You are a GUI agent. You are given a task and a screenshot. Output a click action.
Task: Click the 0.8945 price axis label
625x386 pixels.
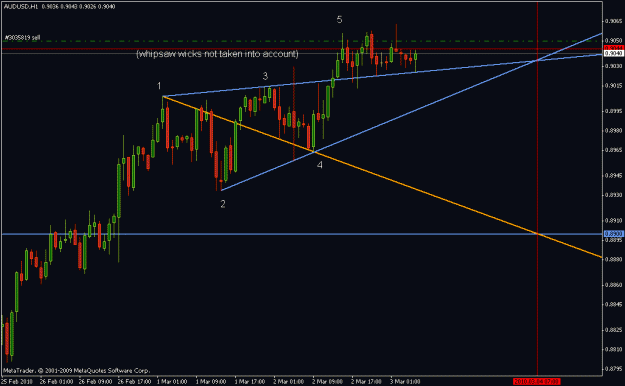[x=614, y=175]
